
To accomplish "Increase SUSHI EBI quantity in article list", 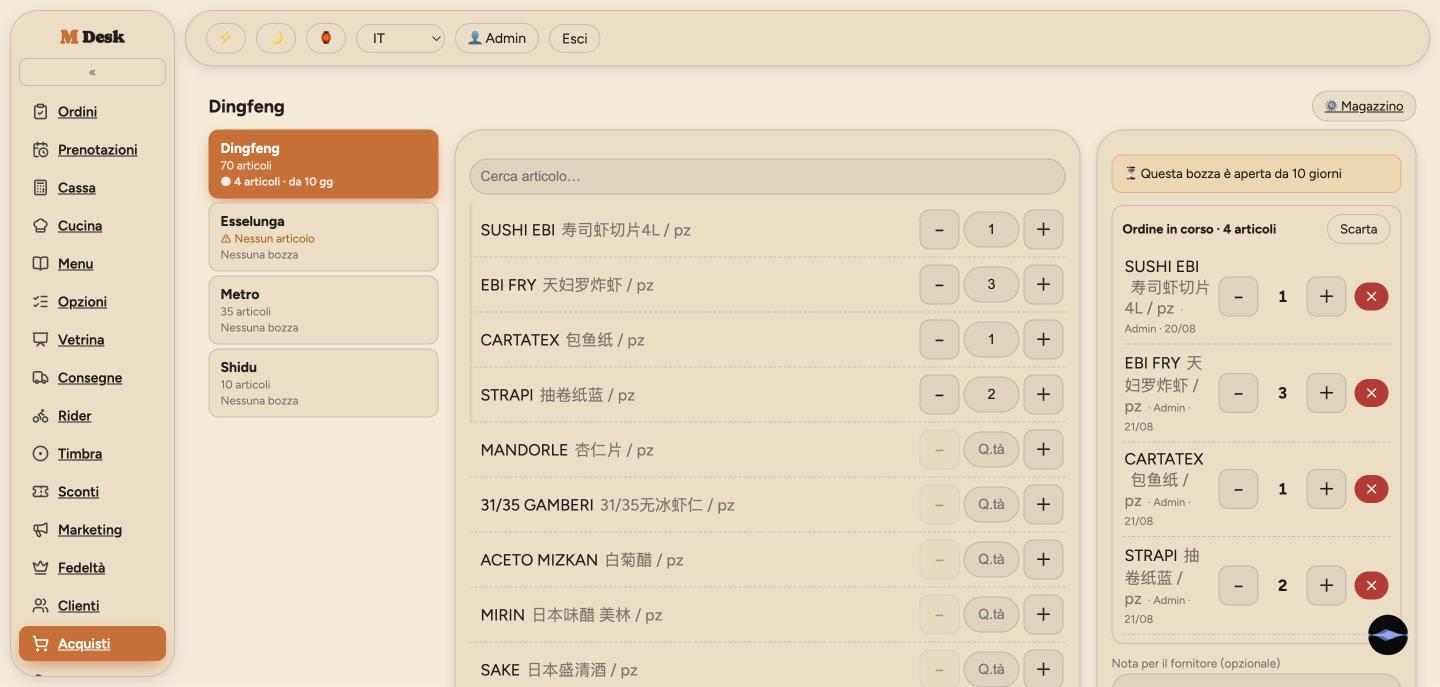I will click(x=1043, y=230).
